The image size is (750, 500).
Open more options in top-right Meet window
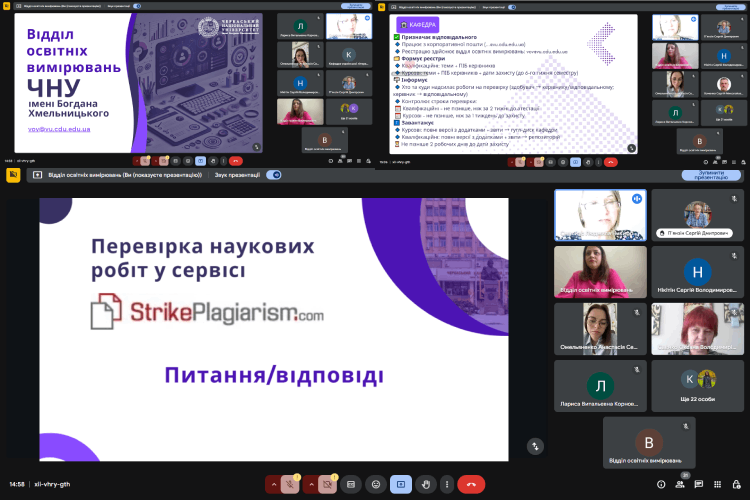coord(598,162)
